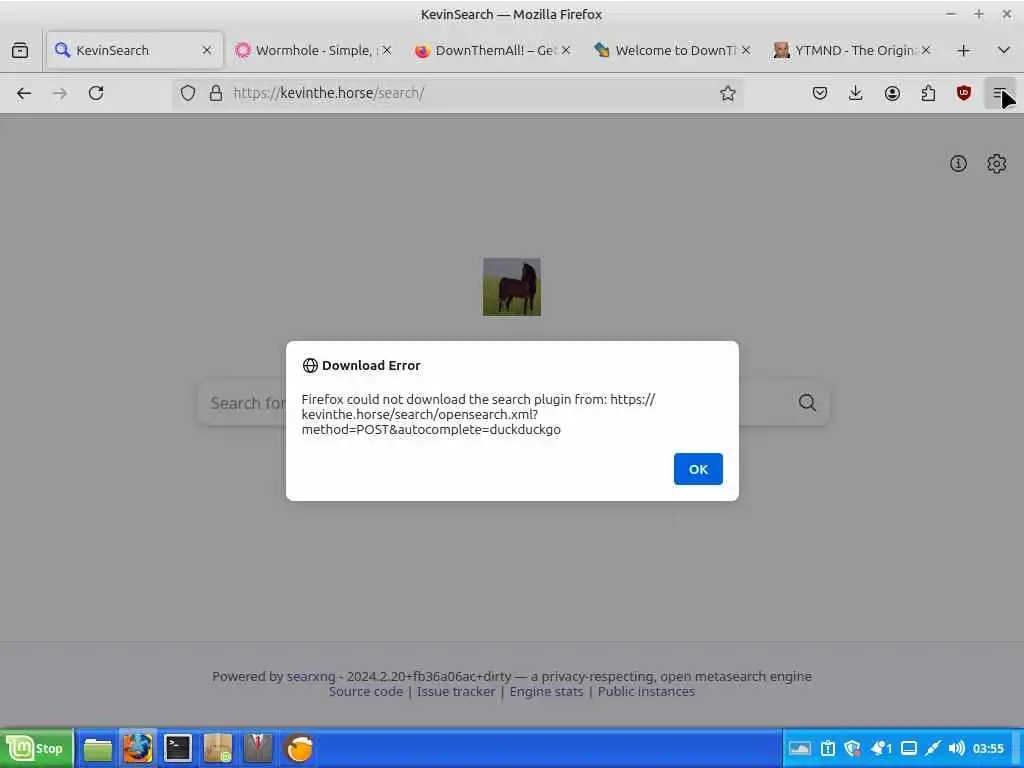Click the horse logo image
This screenshot has width=1024, height=768.
[512, 287]
